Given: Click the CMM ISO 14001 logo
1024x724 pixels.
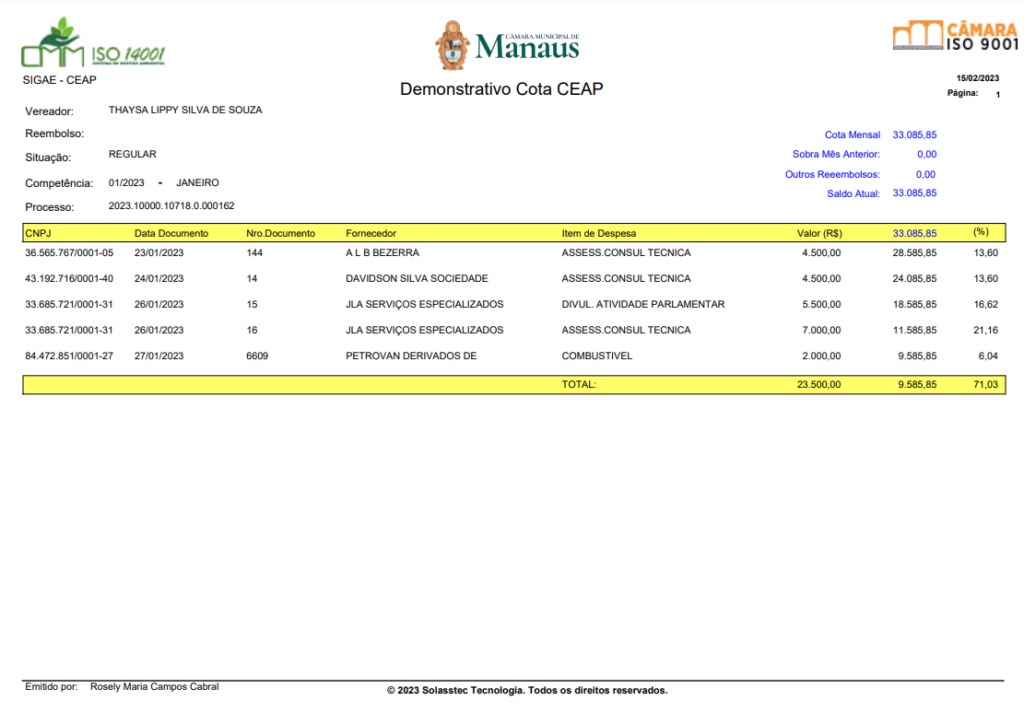Looking at the screenshot, I should click(x=93, y=43).
